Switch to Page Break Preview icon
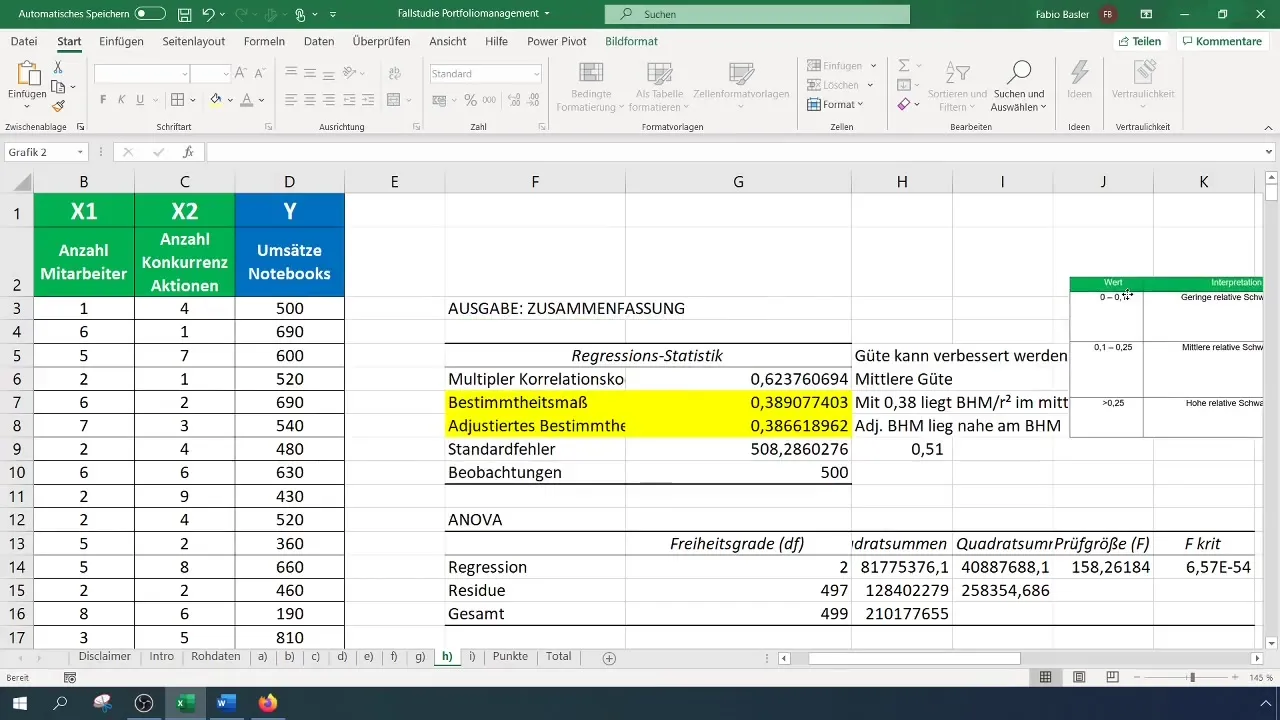1280x720 pixels. tap(1113, 678)
